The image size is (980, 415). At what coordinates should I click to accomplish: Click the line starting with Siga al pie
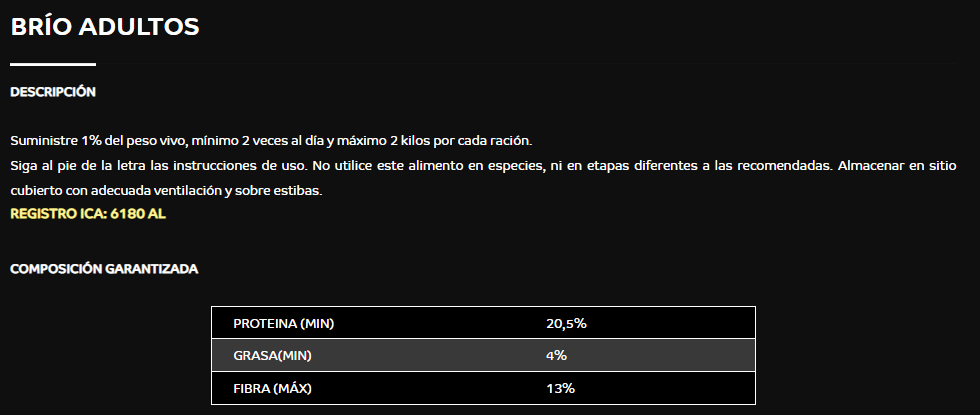point(484,166)
